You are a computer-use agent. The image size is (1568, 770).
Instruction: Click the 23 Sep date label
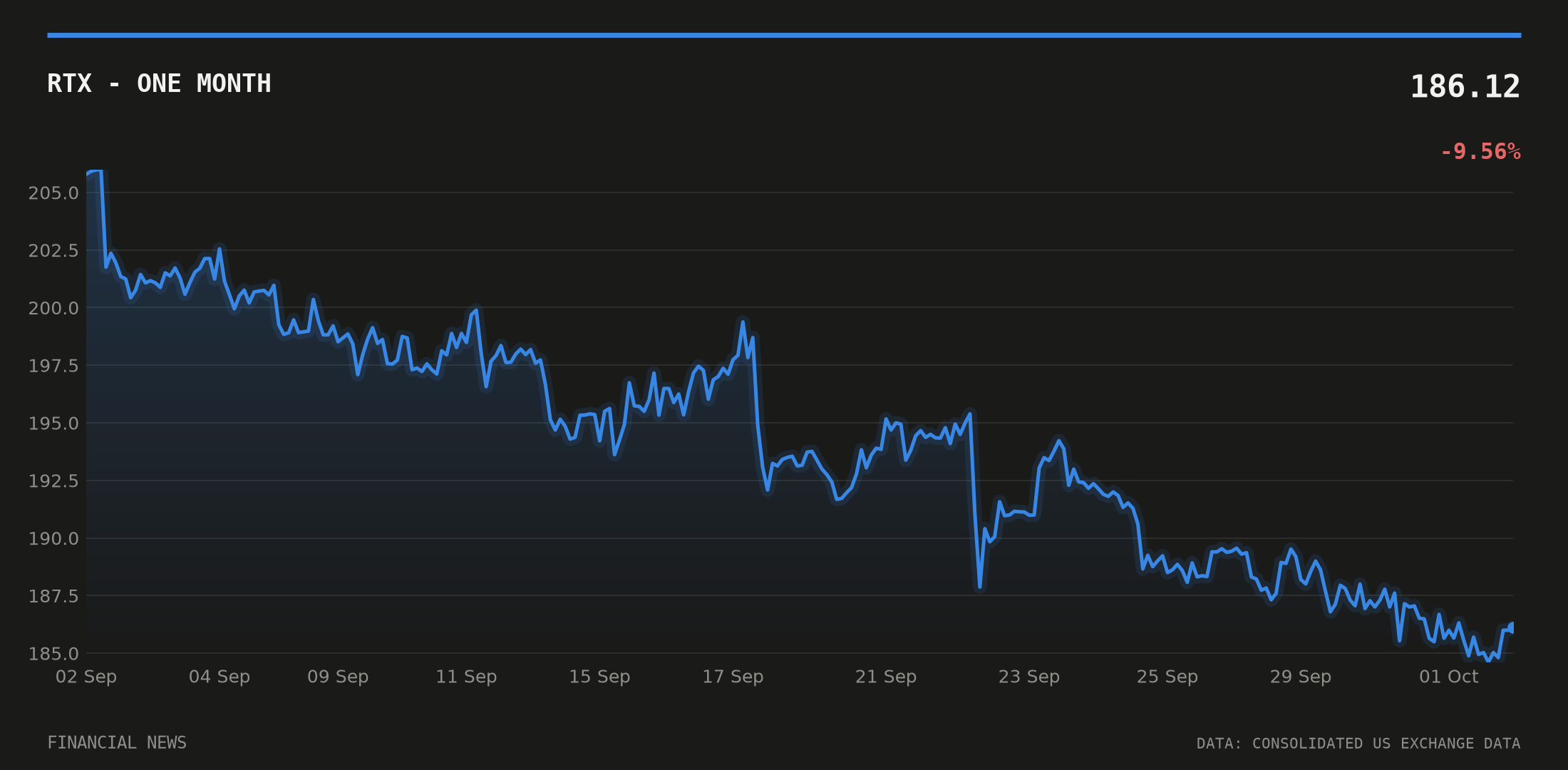click(1029, 677)
